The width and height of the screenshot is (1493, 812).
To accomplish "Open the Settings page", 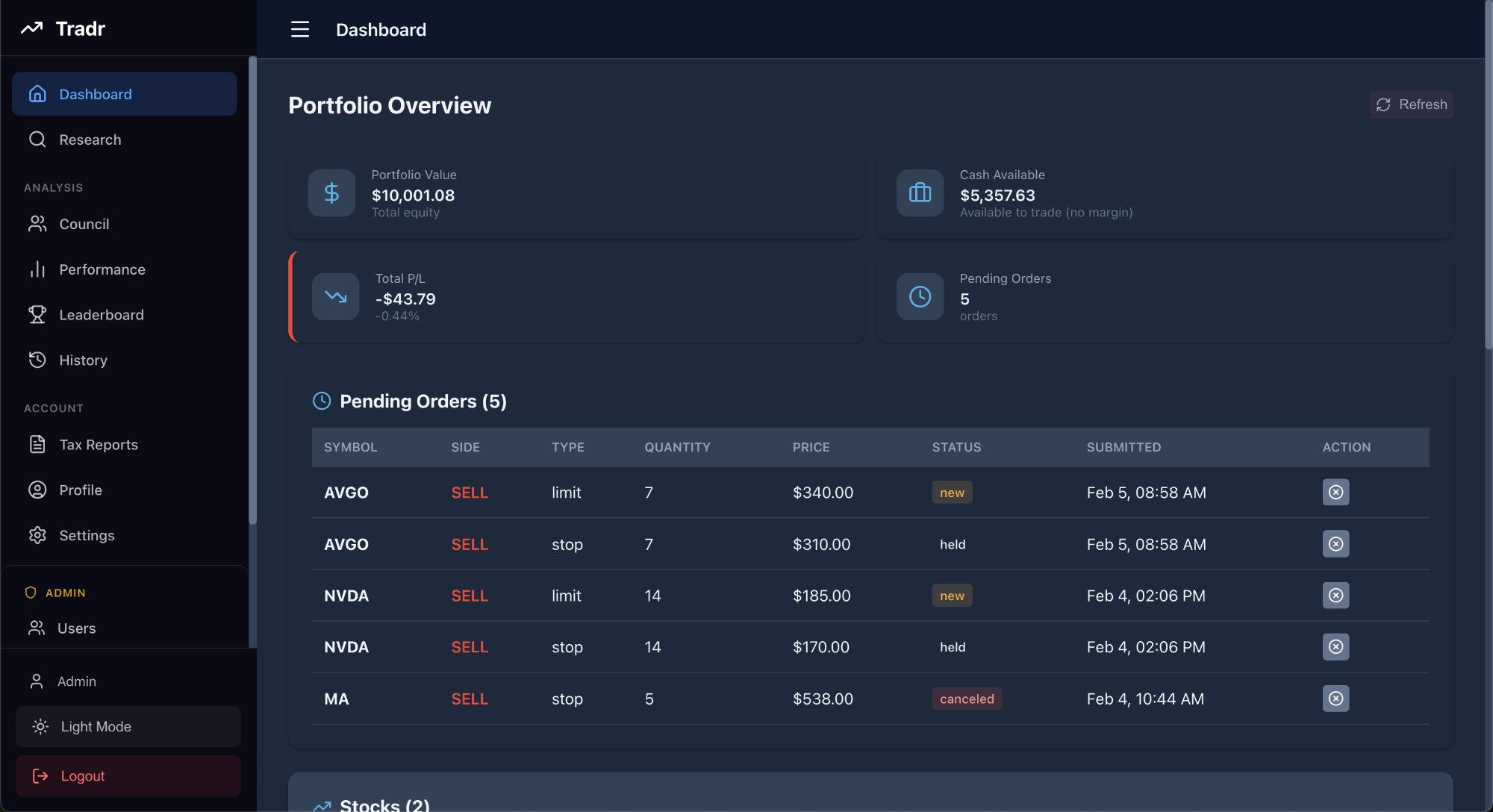I will 87,536.
